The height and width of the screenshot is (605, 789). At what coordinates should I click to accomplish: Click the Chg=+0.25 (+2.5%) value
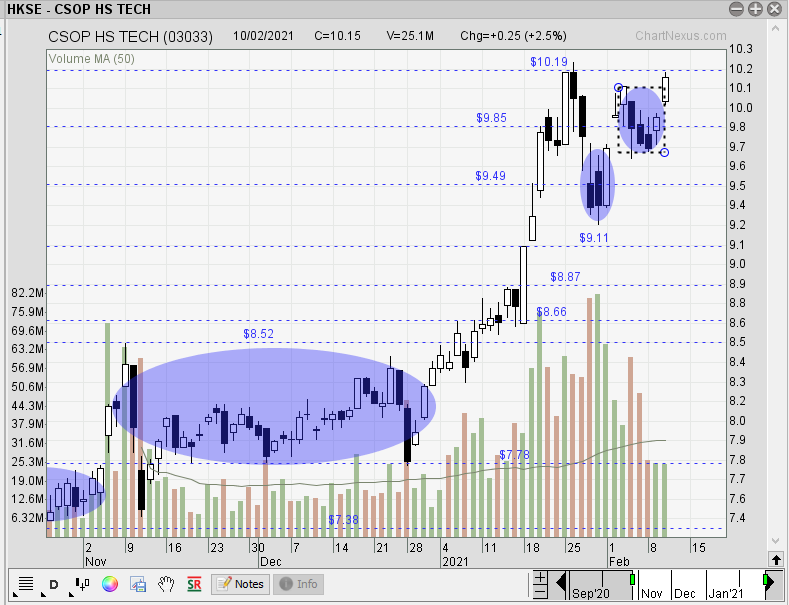513,36
